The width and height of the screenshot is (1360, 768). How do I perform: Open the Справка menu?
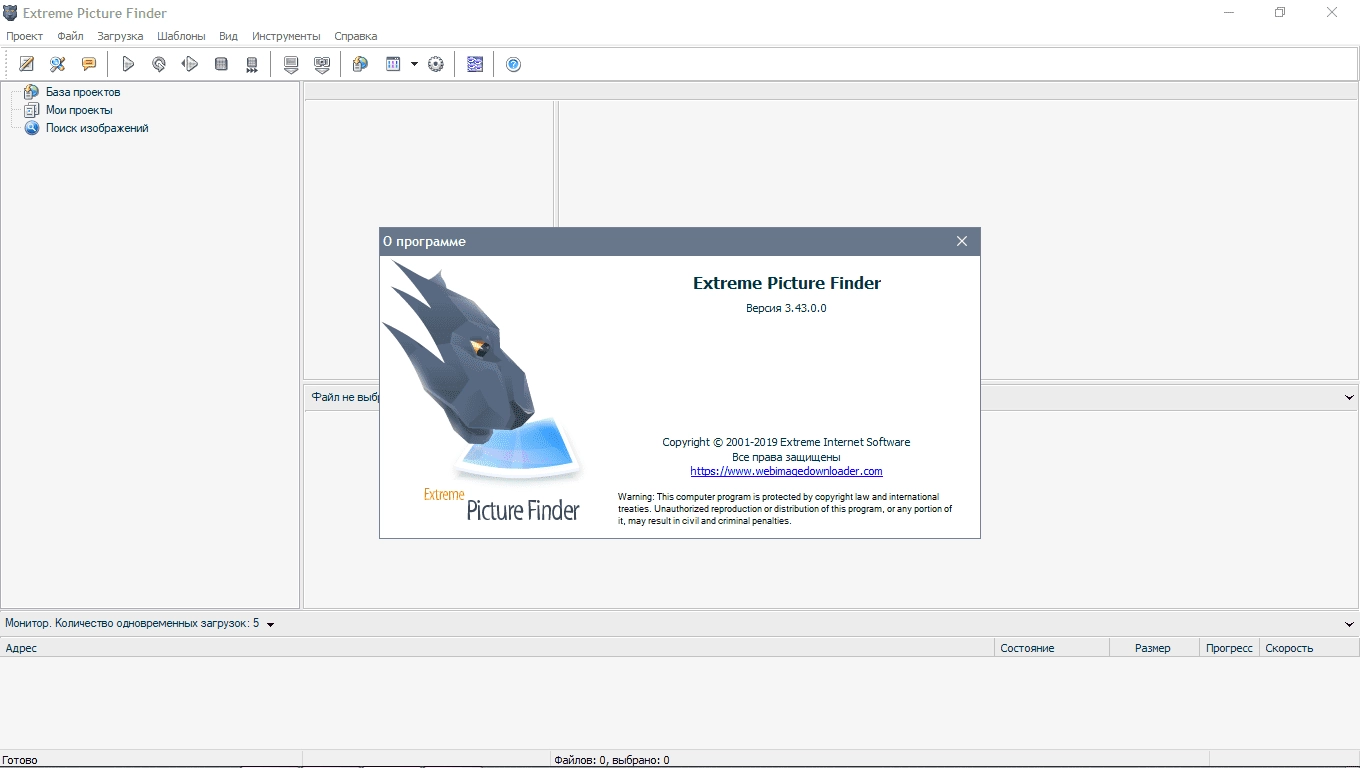[x=355, y=36]
